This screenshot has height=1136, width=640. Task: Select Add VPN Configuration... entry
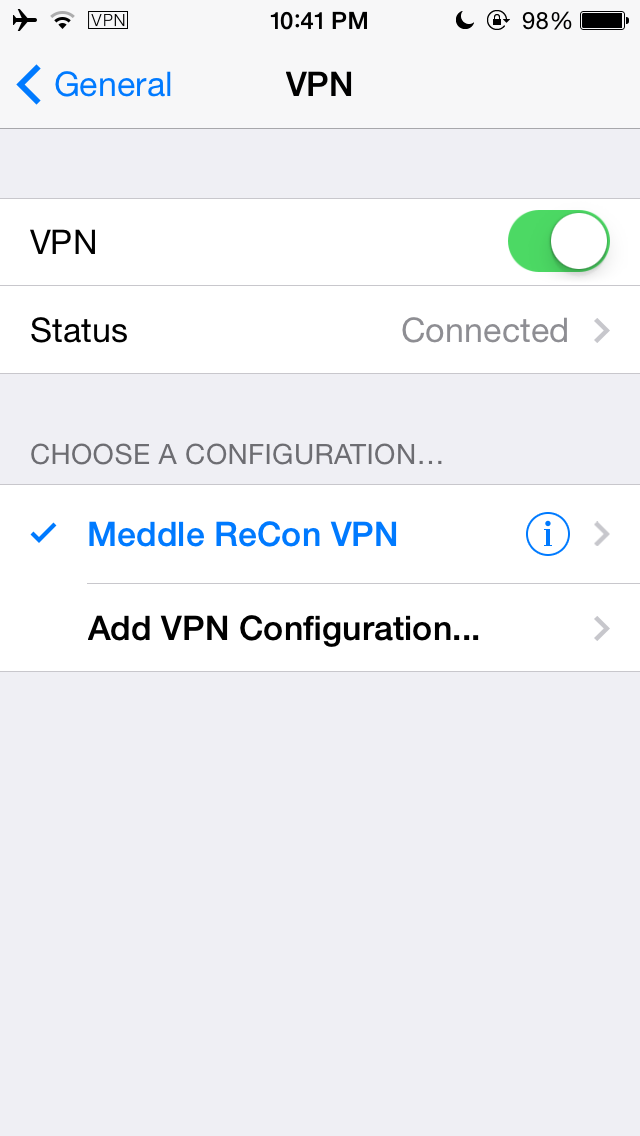[x=320, y=628]
